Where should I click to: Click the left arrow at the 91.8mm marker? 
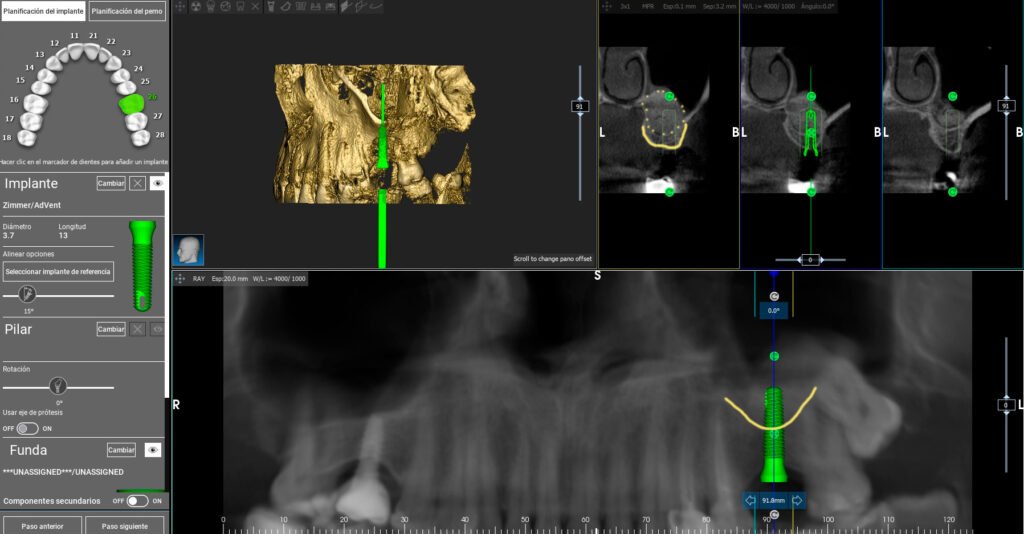pyautogui.click(x=750, y=501)
